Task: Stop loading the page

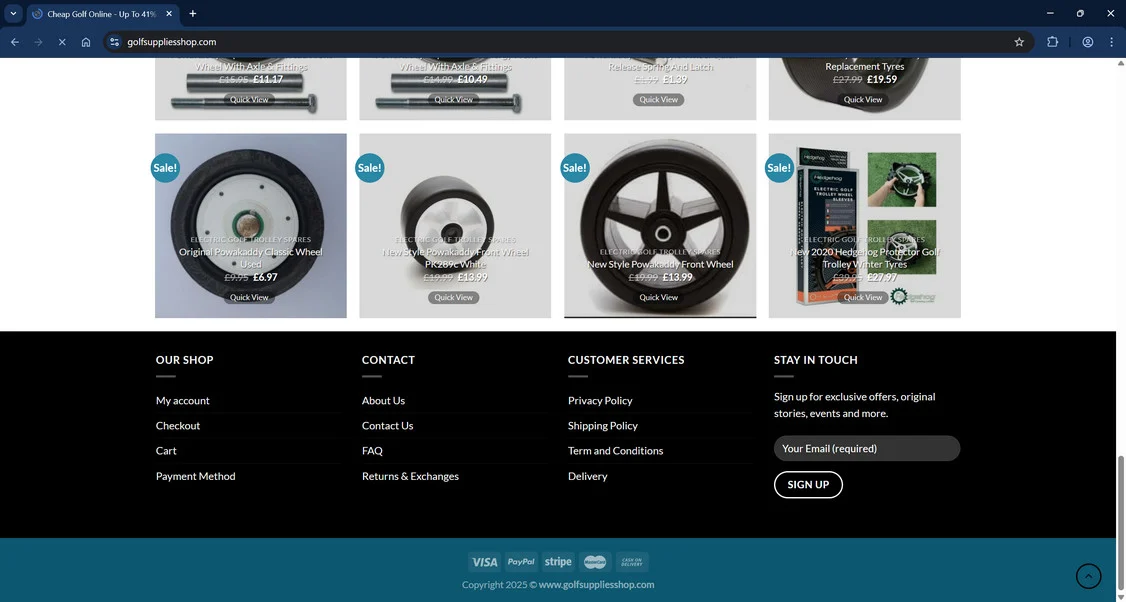Action: [x=62, y=42]
